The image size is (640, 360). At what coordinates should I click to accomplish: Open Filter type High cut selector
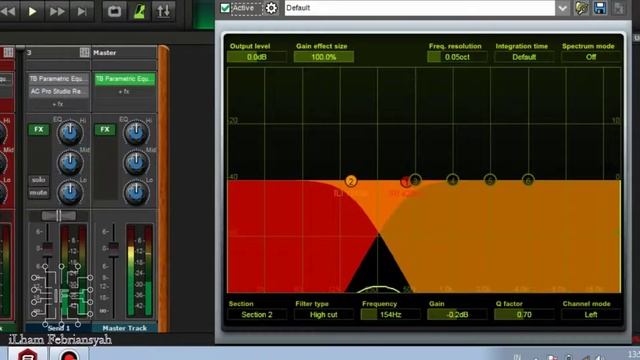324,315
